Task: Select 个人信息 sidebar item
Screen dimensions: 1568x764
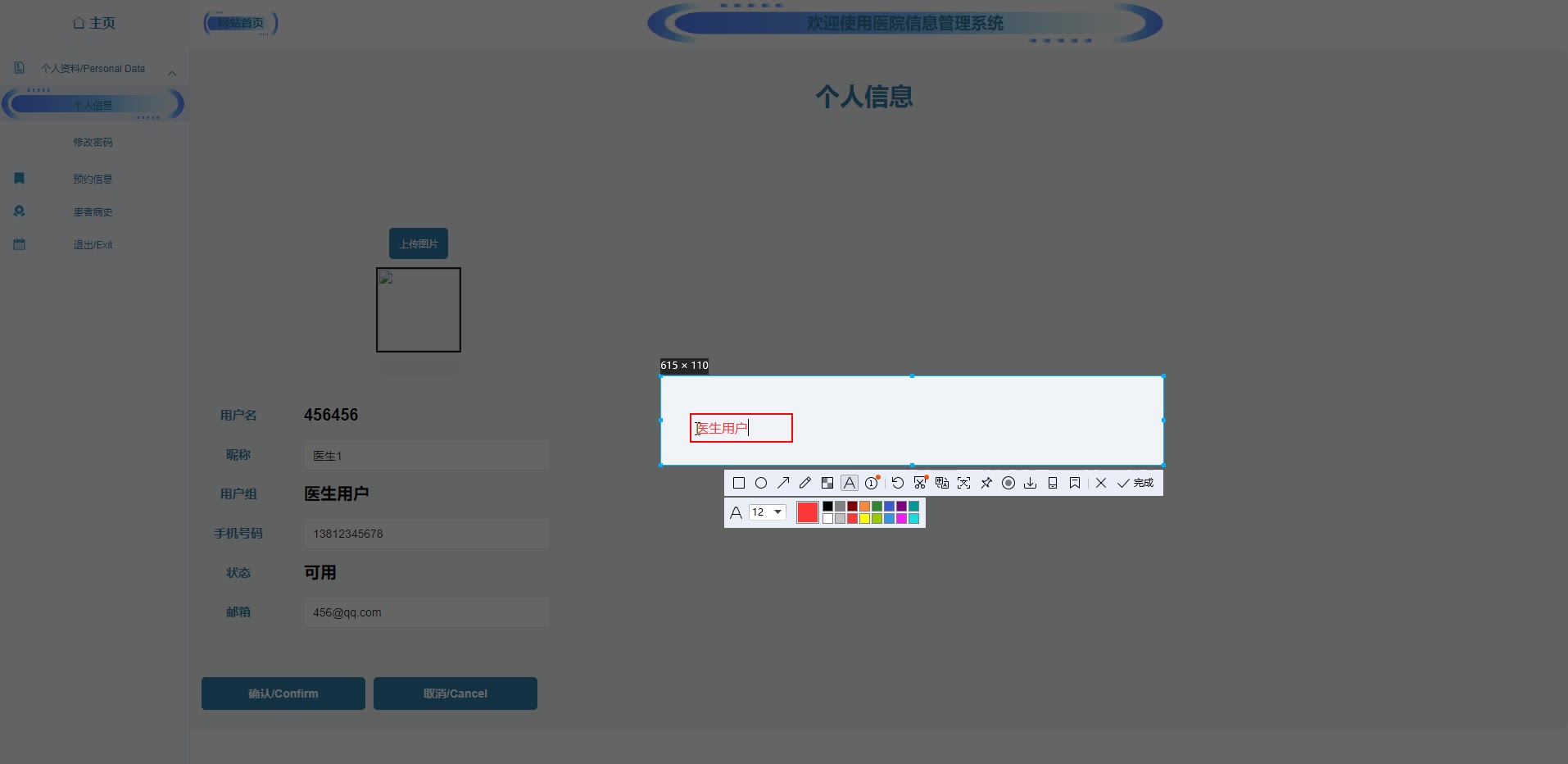Action: point(93,105)
